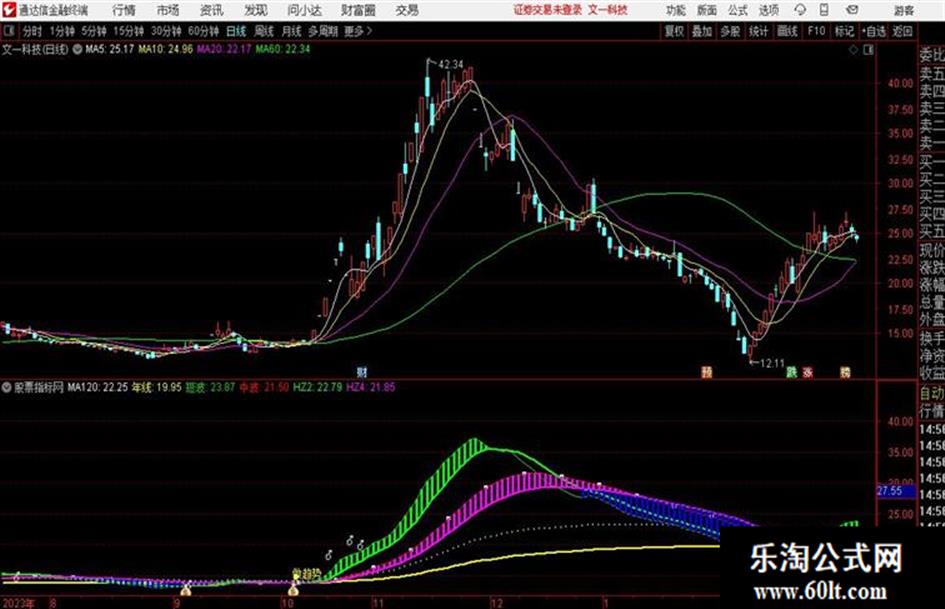Click the diamond icon above price axis
Image resolution: width=945 pixels, height=609 pixels.
point(853,50)
